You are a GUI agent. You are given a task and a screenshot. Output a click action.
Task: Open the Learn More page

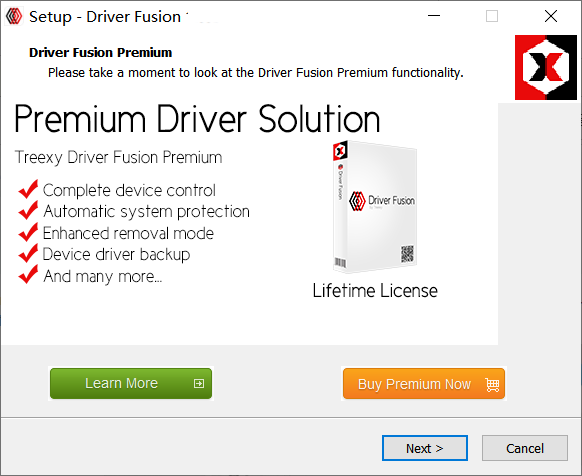coord(131,383)
